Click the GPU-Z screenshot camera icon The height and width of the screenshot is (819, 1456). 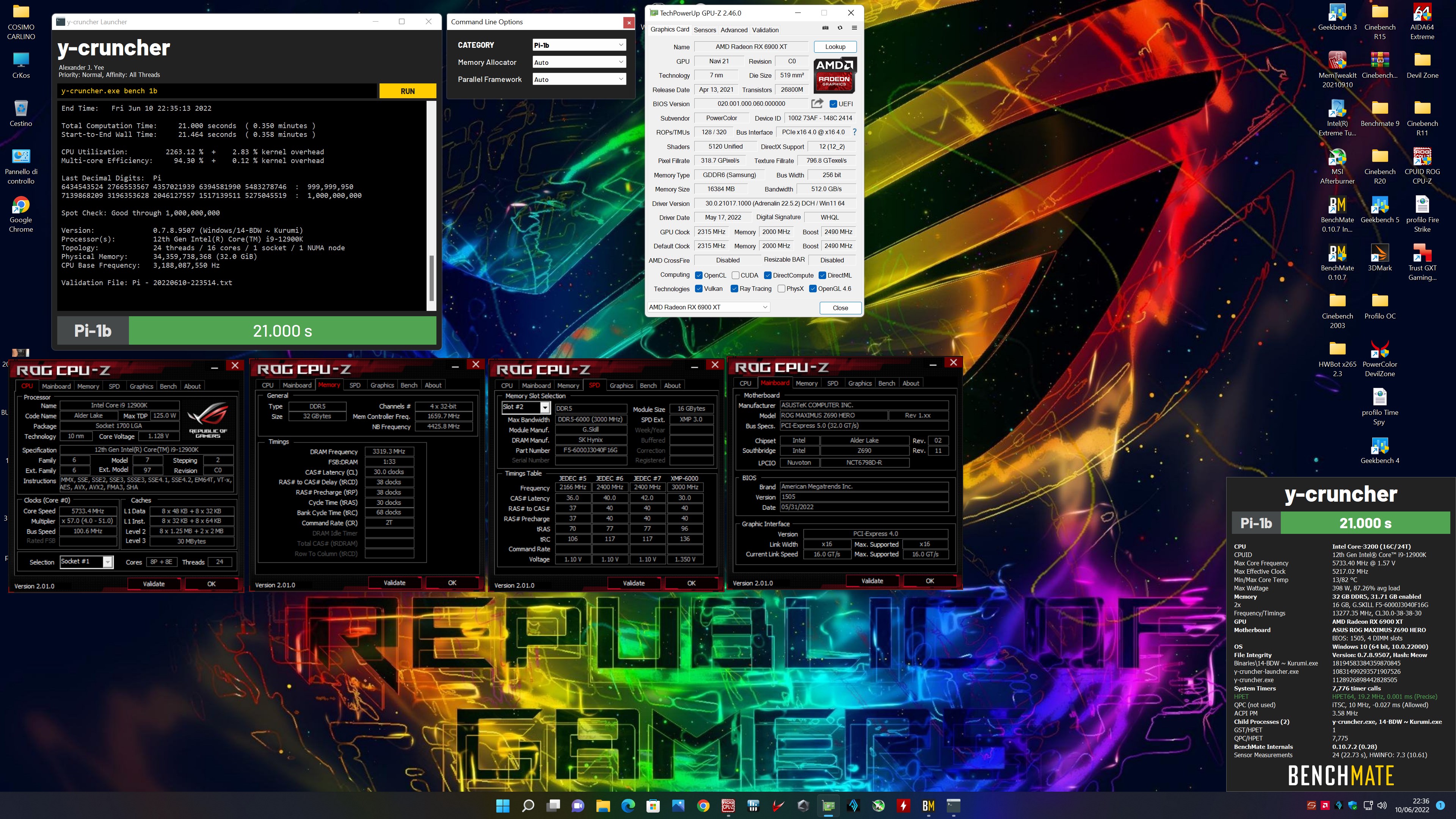(825, 28)
